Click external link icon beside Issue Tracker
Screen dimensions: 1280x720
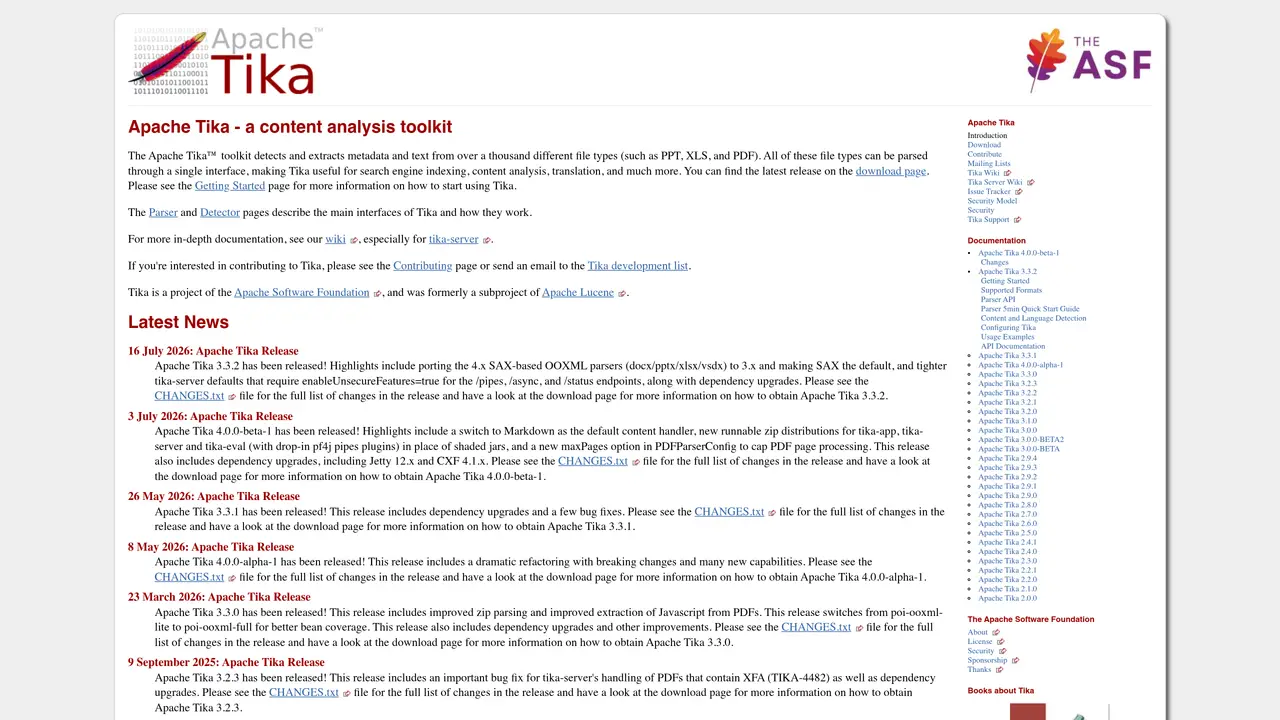click(x=1019, y=192)
